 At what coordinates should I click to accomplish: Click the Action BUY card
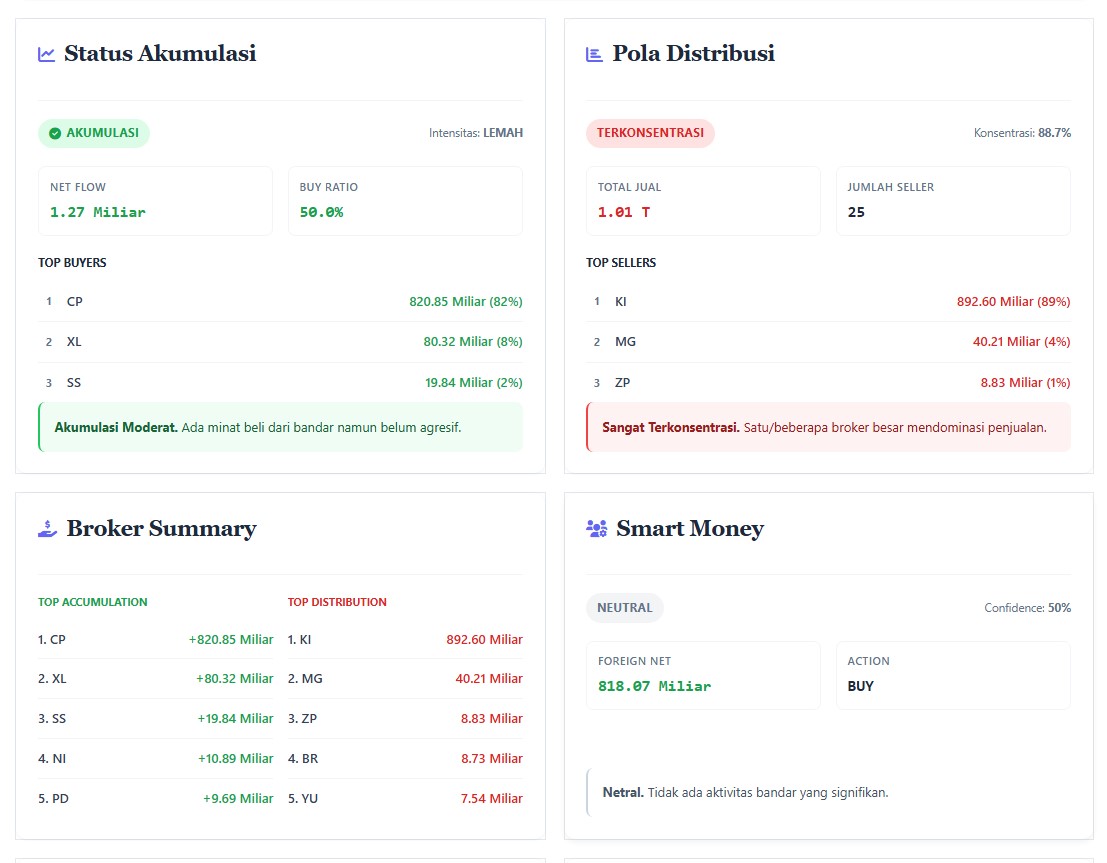point(953,675)
